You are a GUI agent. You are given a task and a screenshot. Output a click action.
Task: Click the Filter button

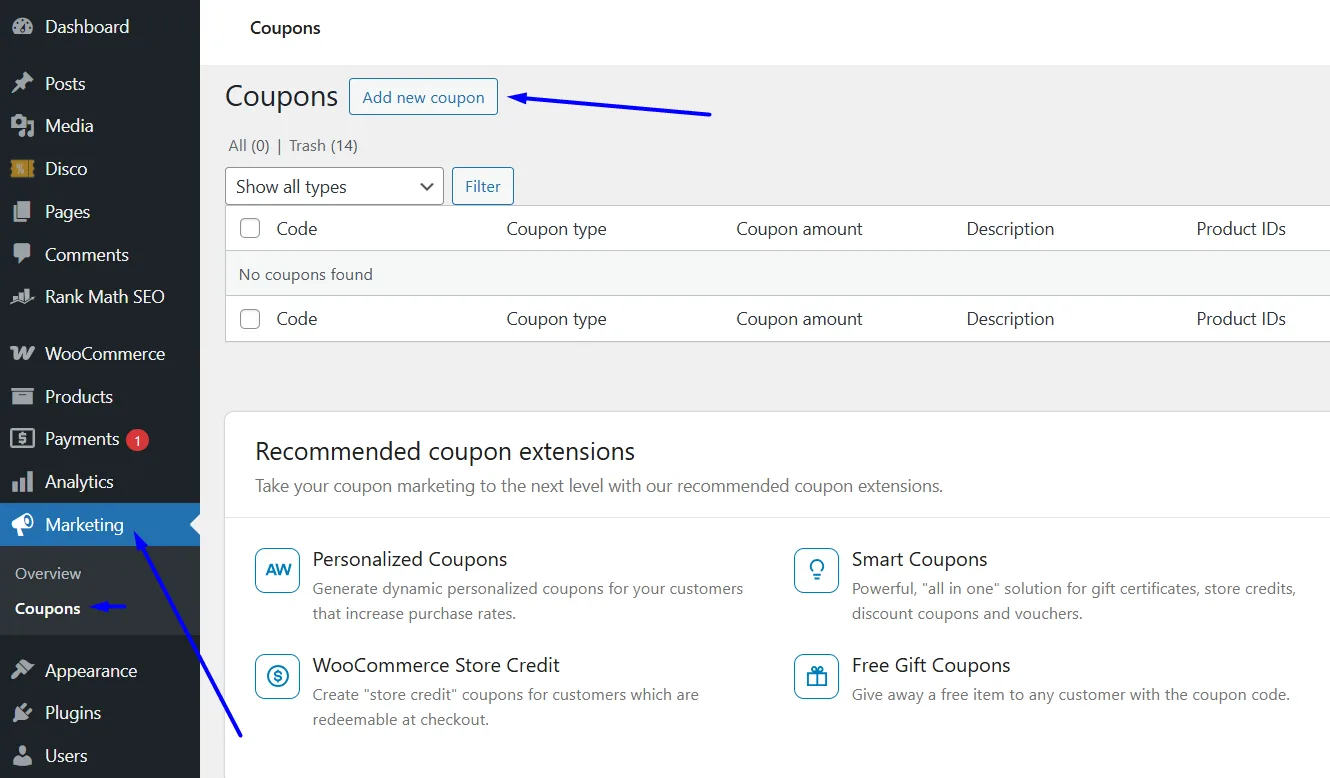coord(483,186)
